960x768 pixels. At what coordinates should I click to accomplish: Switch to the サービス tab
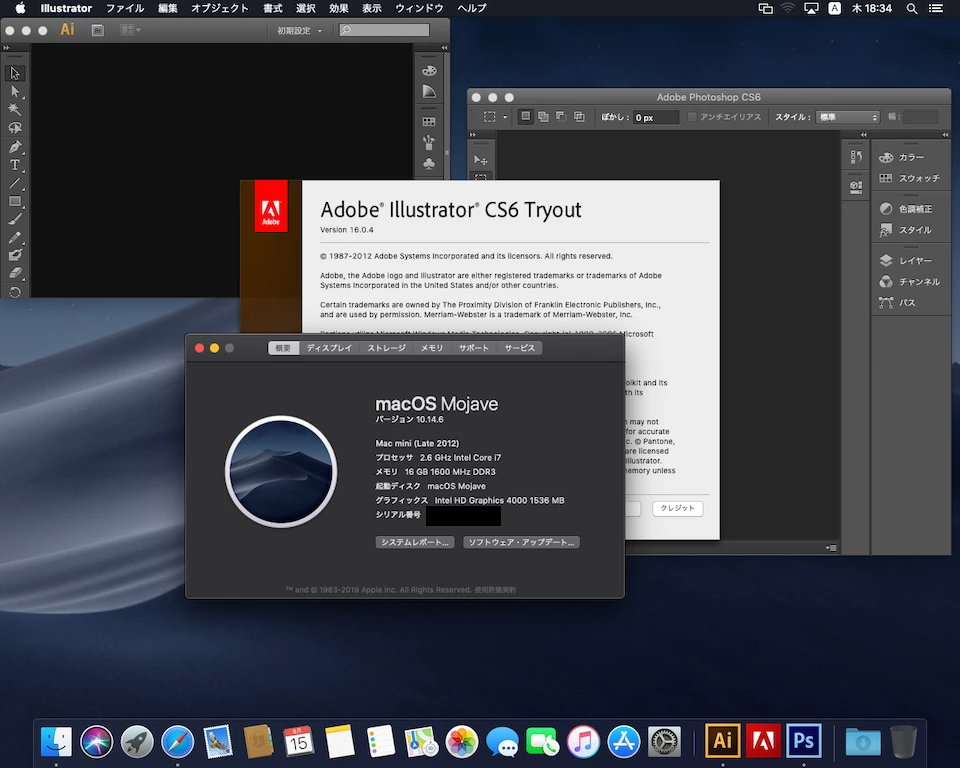click(x=520, y=348)
